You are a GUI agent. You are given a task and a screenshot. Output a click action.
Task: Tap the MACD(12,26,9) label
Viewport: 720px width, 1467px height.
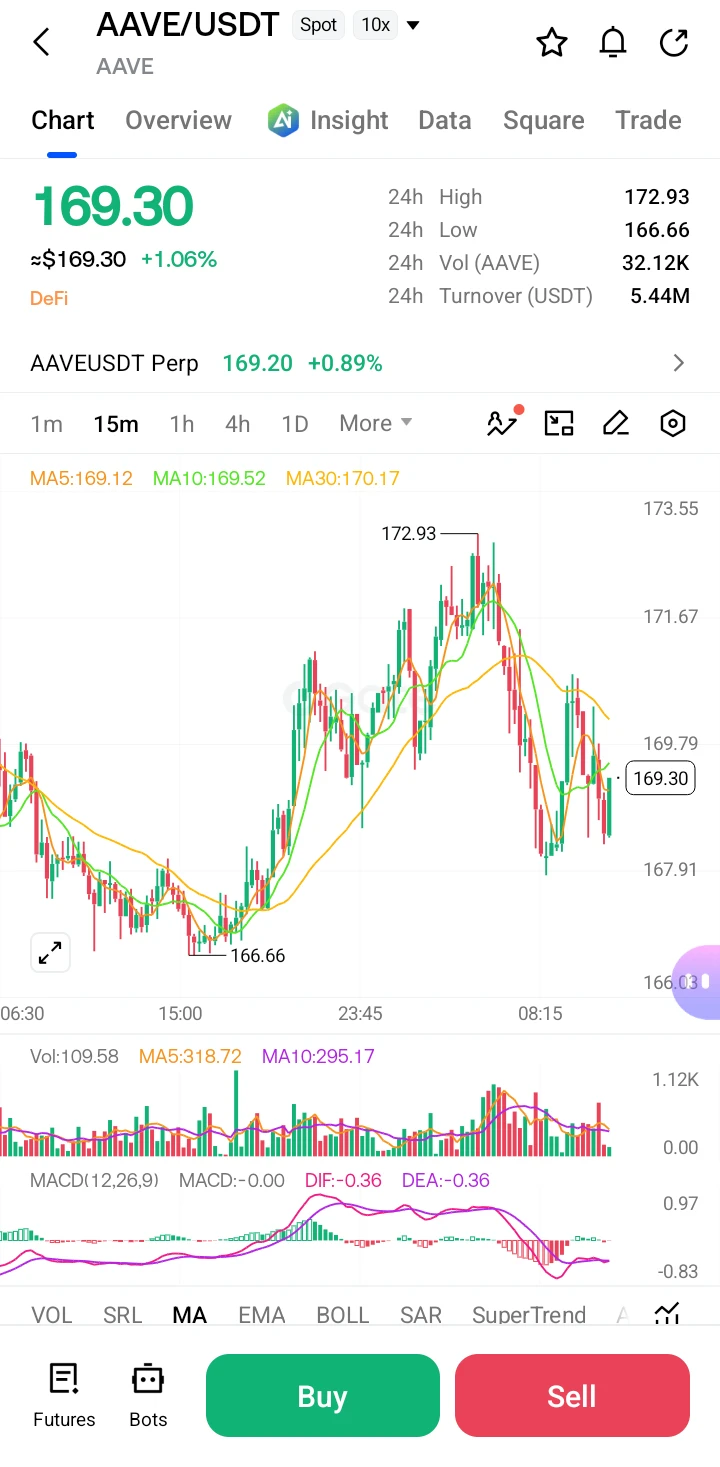94,1180
